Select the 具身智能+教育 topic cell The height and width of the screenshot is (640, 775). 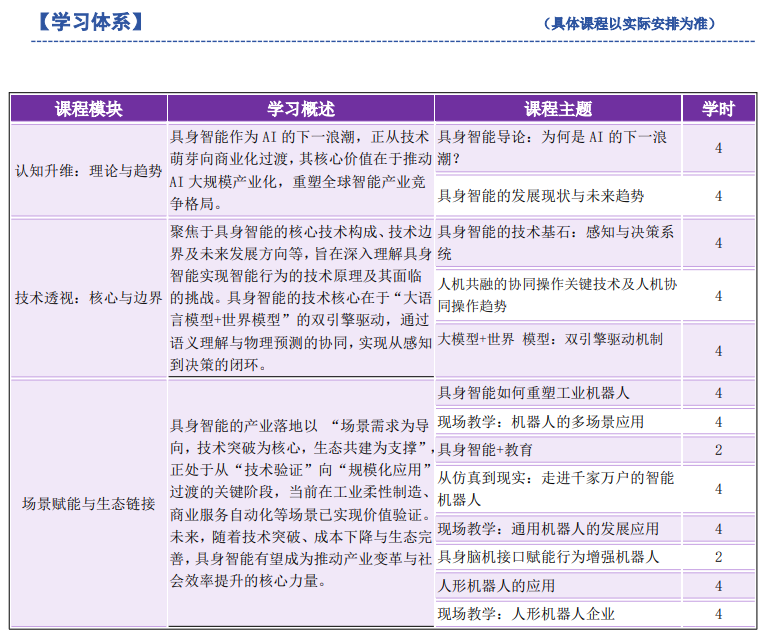click(x=486, y=450)
